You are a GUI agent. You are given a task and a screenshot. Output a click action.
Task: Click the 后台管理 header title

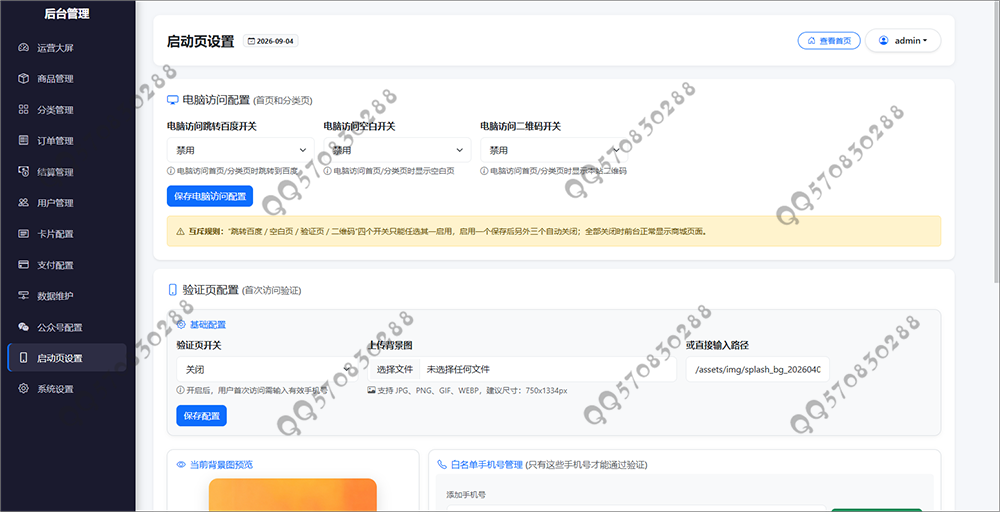point(67,14)
